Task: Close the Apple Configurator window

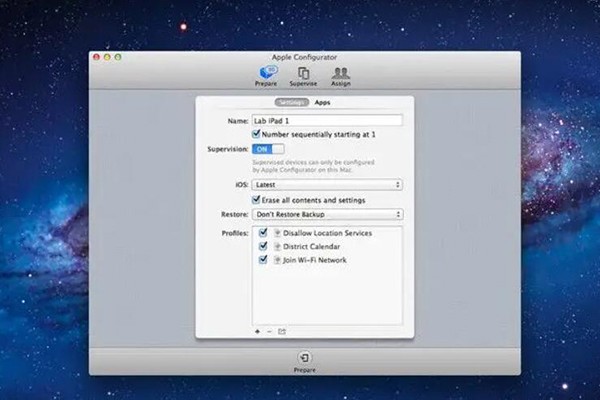Action: coord(96,57)
